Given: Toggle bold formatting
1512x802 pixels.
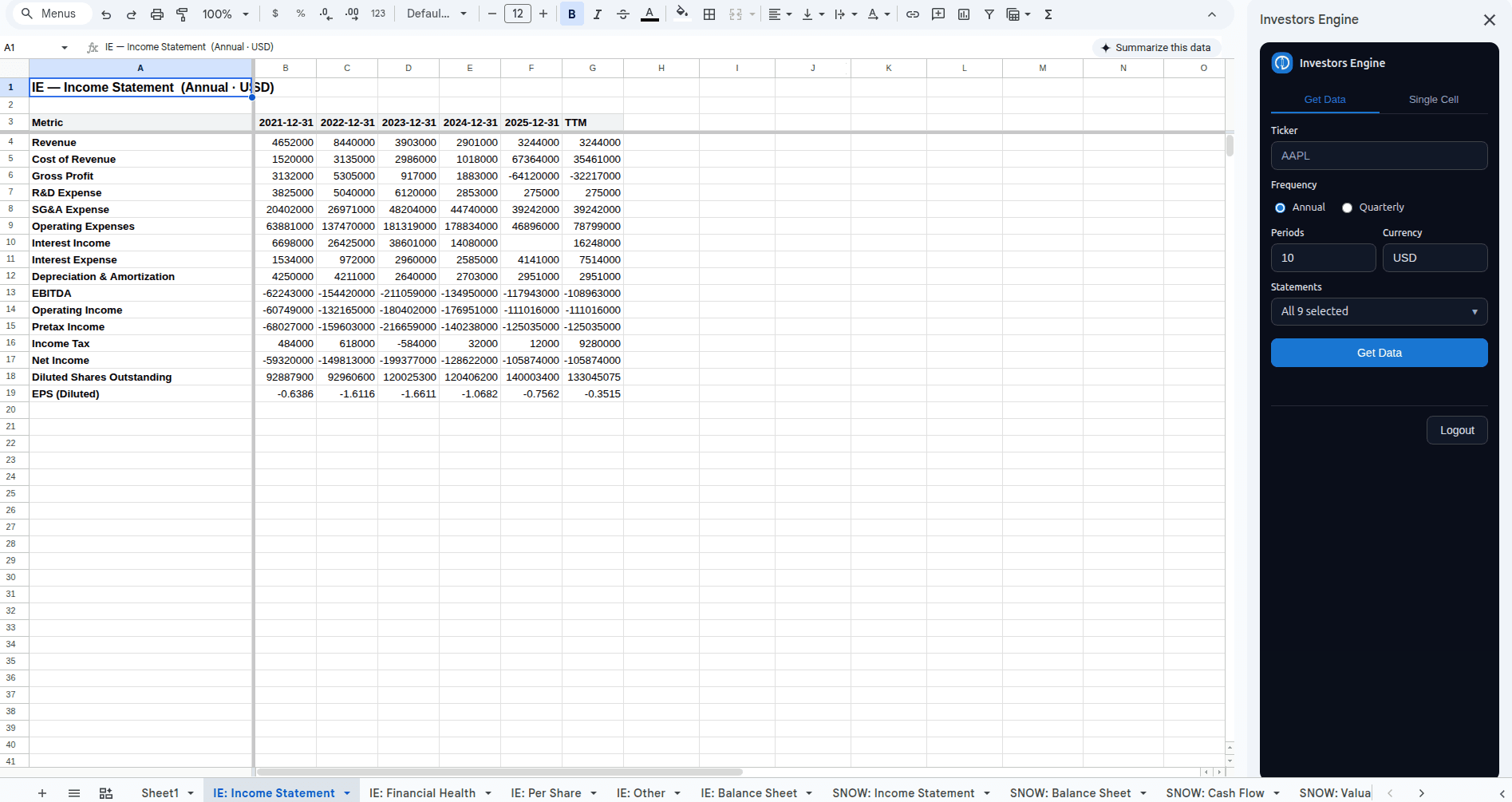Looking at the screenshot, I should (572, 14).
